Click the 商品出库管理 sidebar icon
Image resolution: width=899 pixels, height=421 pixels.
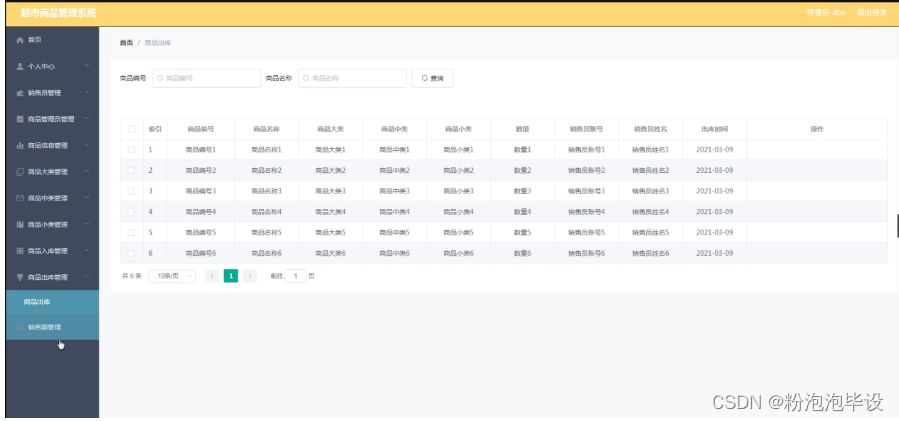pos(20,278)
